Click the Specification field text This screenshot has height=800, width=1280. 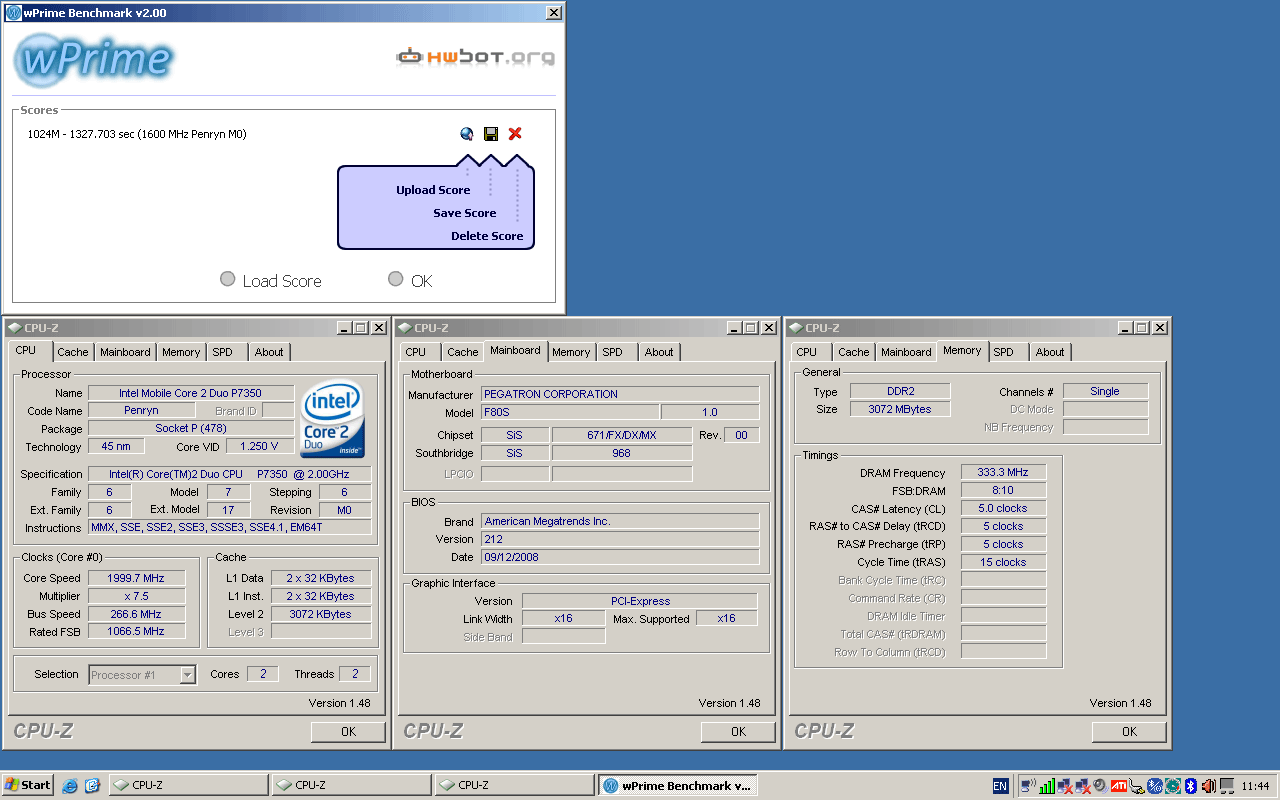(229, 474)
